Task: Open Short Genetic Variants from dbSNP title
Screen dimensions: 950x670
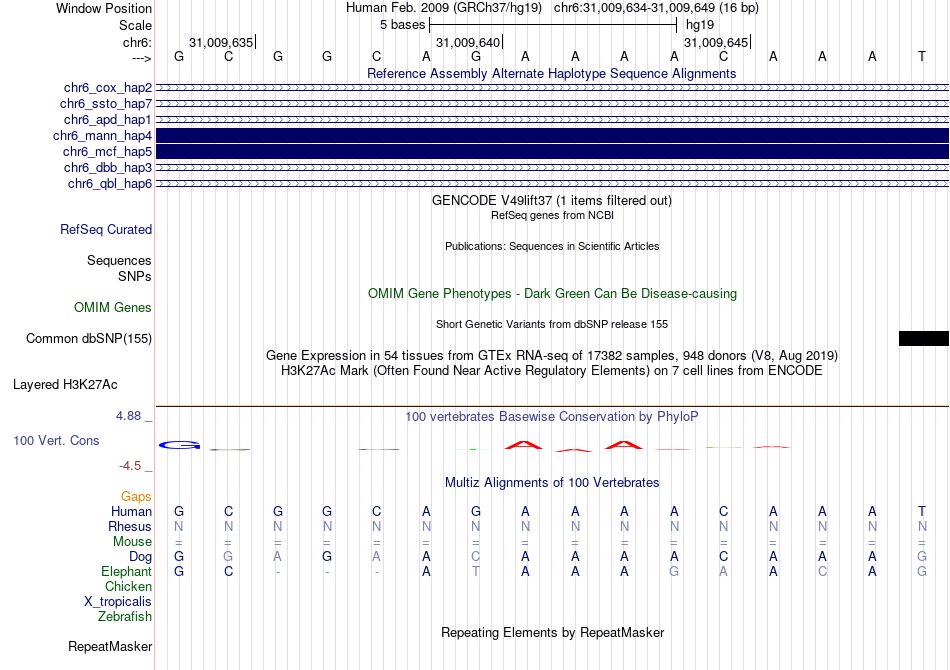Action: (x=552, y=324)
